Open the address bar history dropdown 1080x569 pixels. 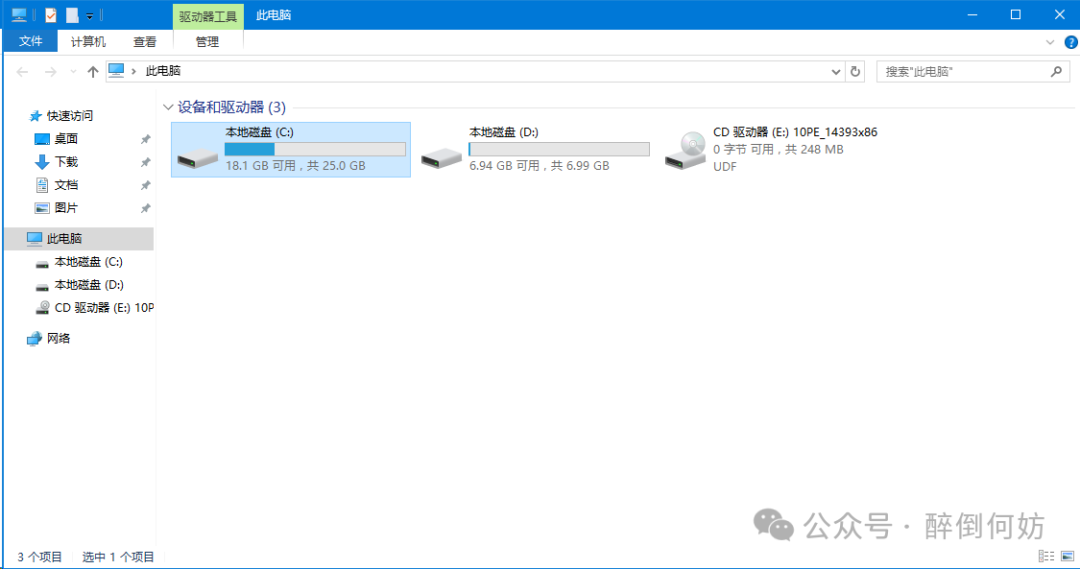(x=837, y=72)
